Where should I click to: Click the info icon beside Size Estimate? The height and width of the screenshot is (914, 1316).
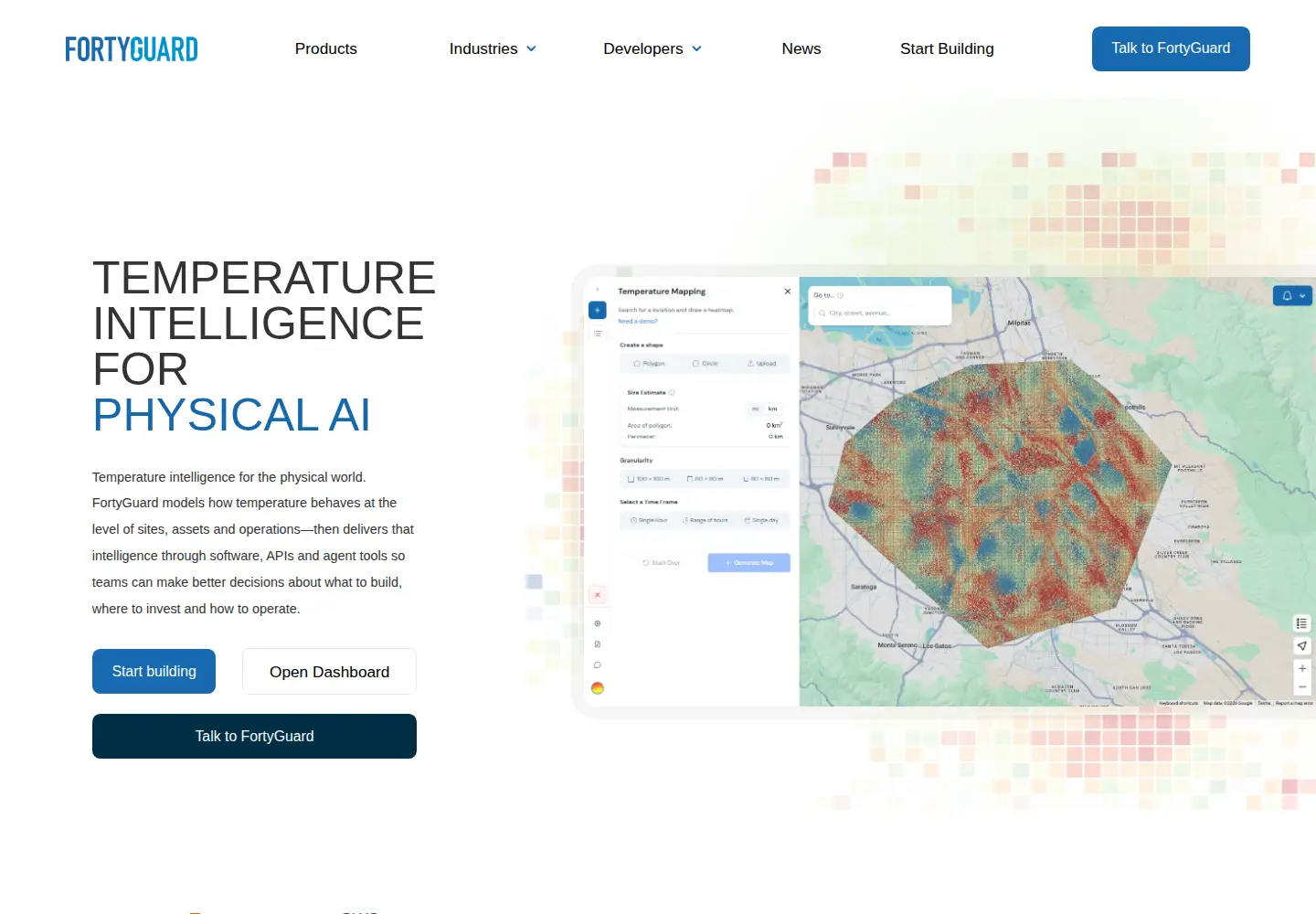click(672, 392)
